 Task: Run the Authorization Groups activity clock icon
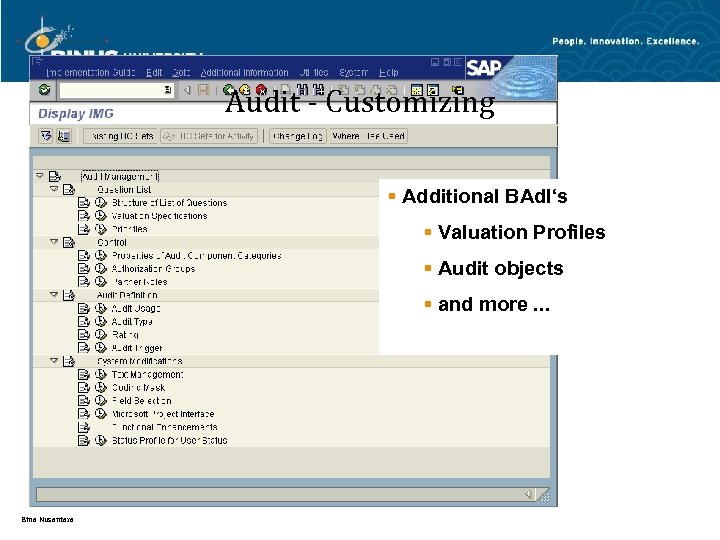coord(101,269)
